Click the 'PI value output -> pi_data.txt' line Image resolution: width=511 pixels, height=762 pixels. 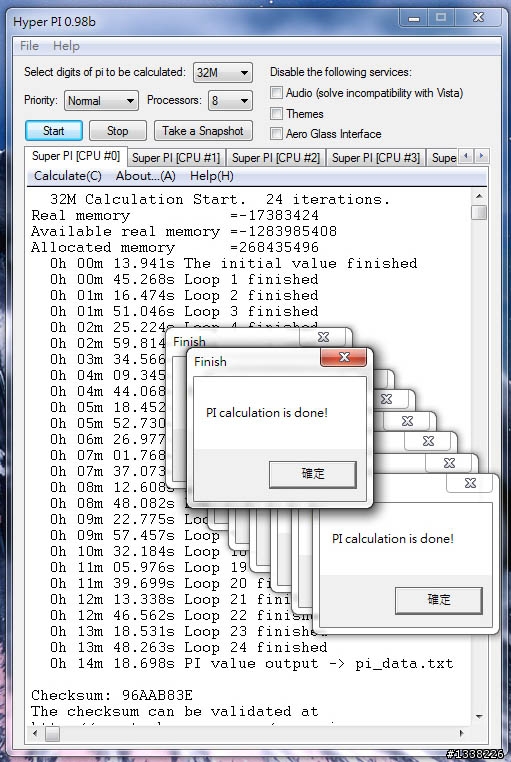click(252, 663)
